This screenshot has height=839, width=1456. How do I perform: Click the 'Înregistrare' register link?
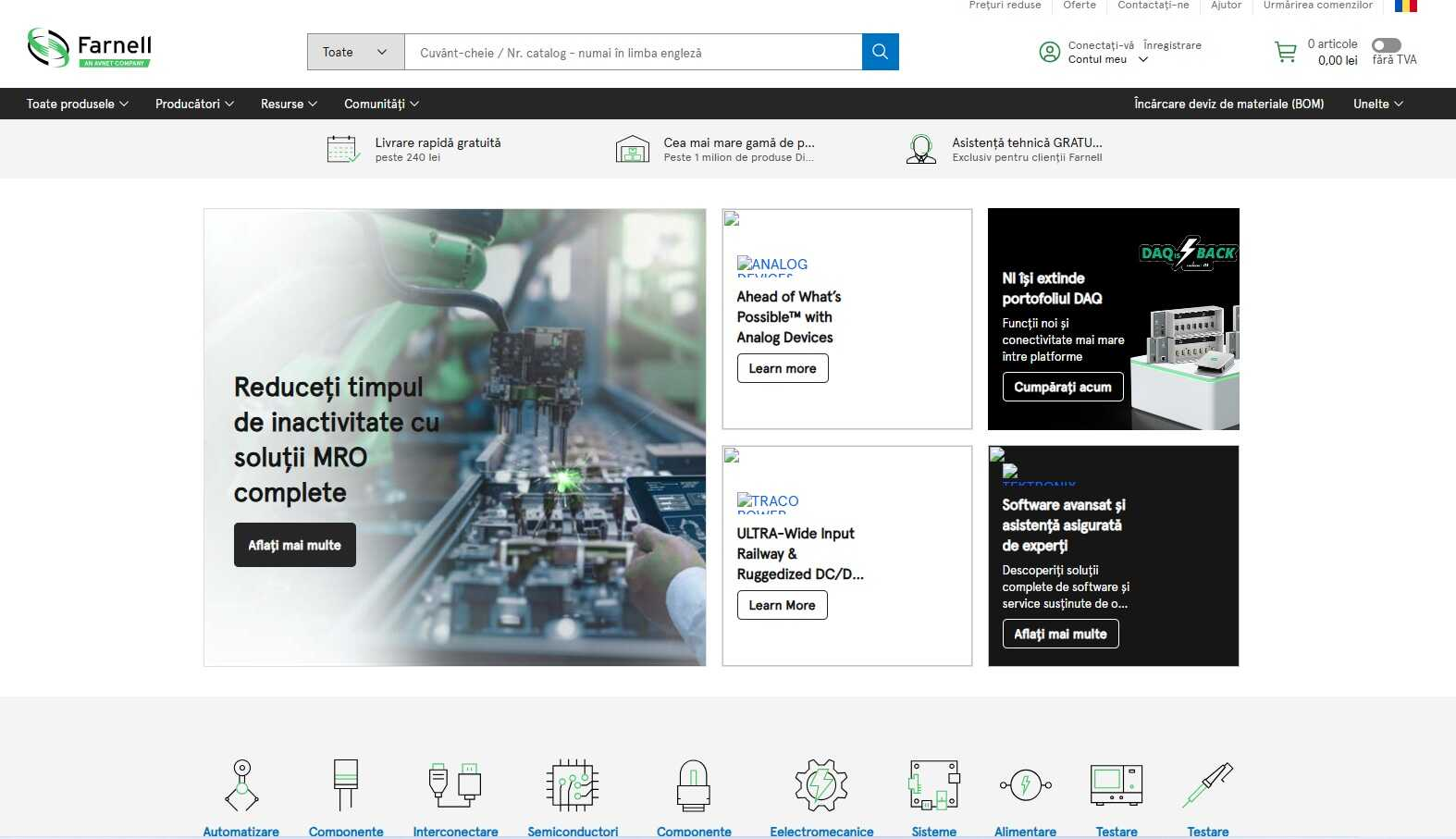(1172, 45)
